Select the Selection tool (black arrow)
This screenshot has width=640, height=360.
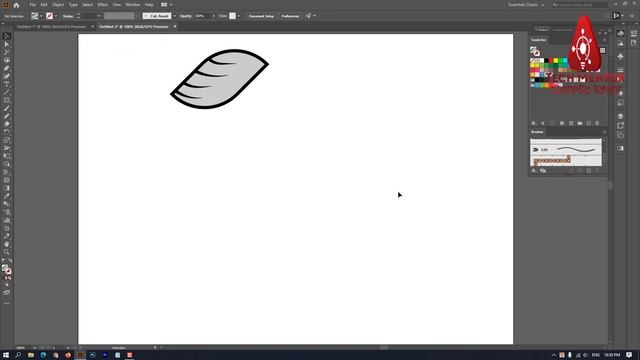tap(7, 36)
